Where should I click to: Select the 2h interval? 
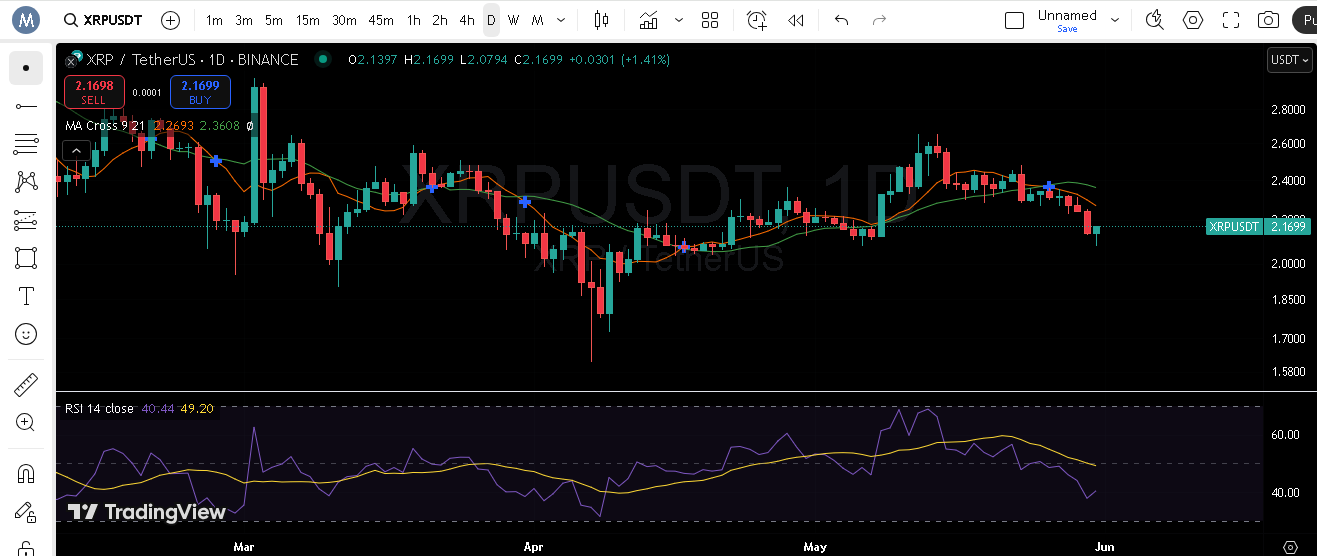[x=440, y=20]
